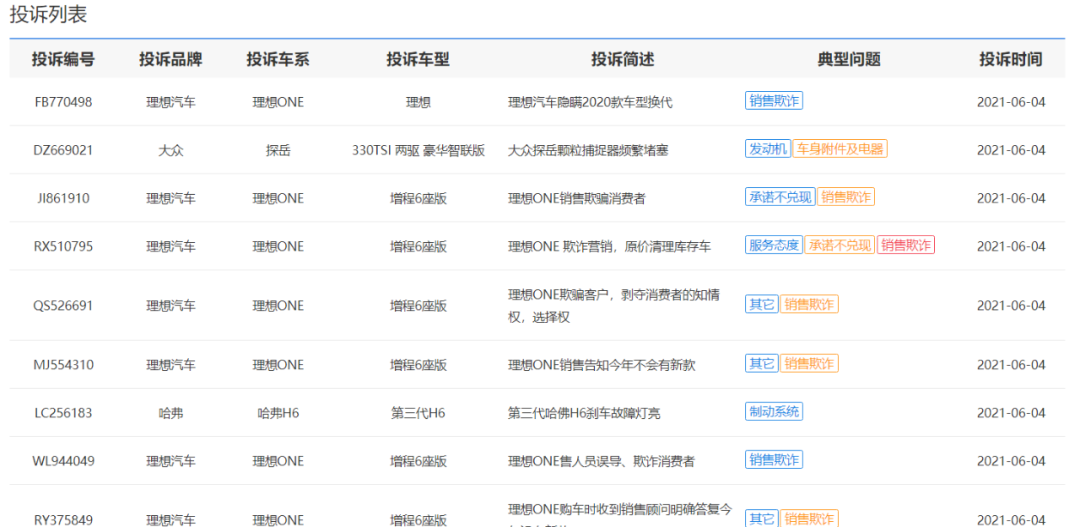
Task: Click the 其它 tag in row QS526691
Action: click(761, 304)
